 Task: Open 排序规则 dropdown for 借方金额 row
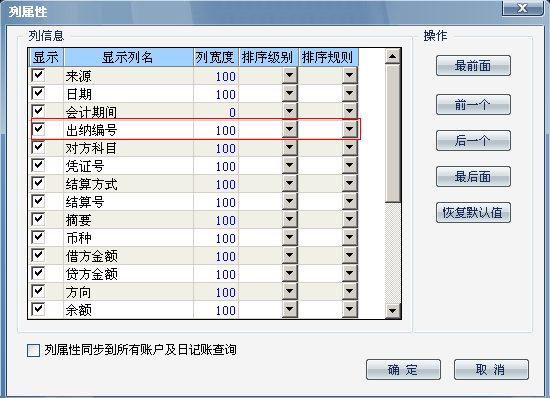pos(350,255)
